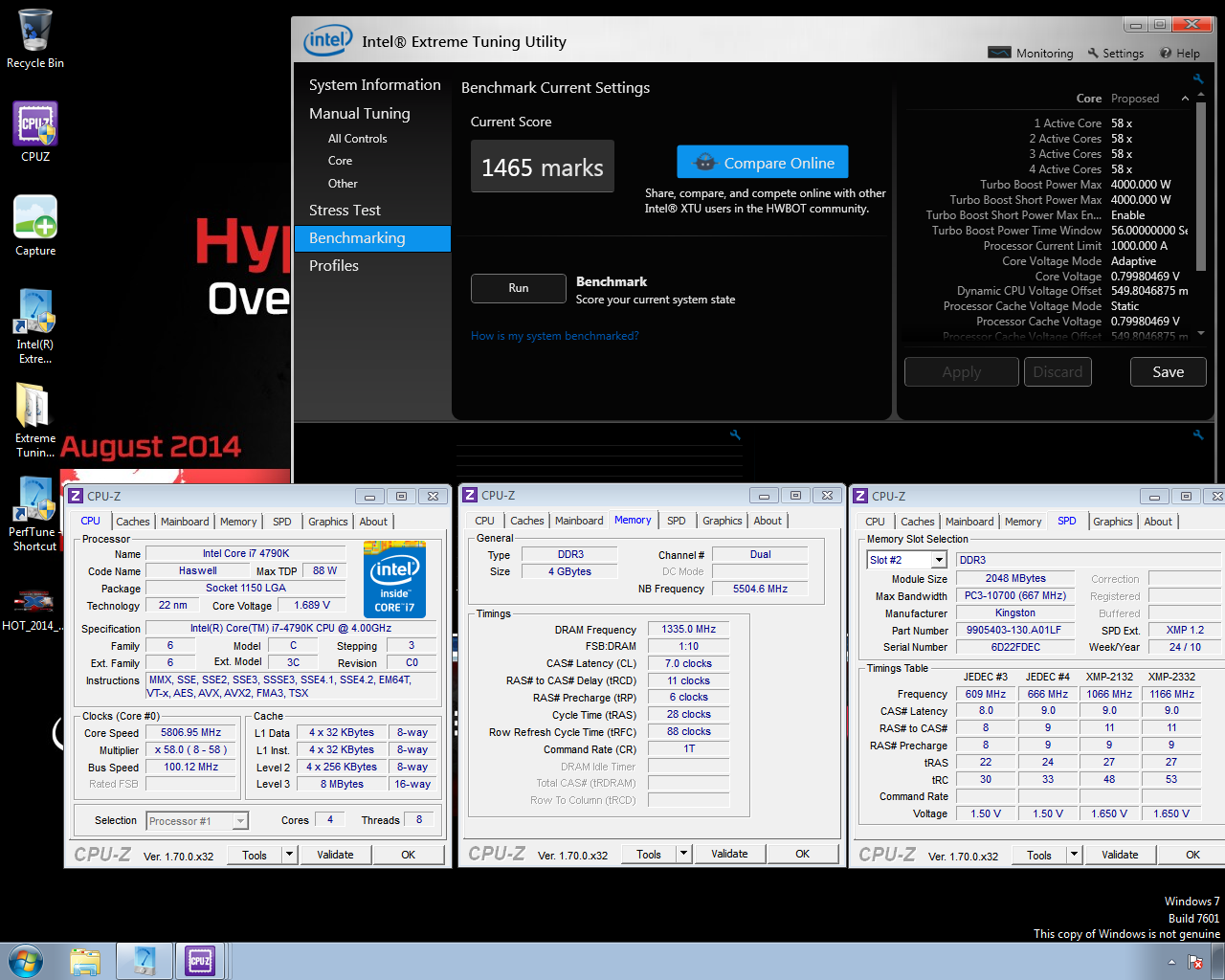This screenshot has width=1225, height=980.
Task: Open Tools dropdown arrow in CPU-Z Memory window
Action: pyautogui.click(x=683, y=854)
